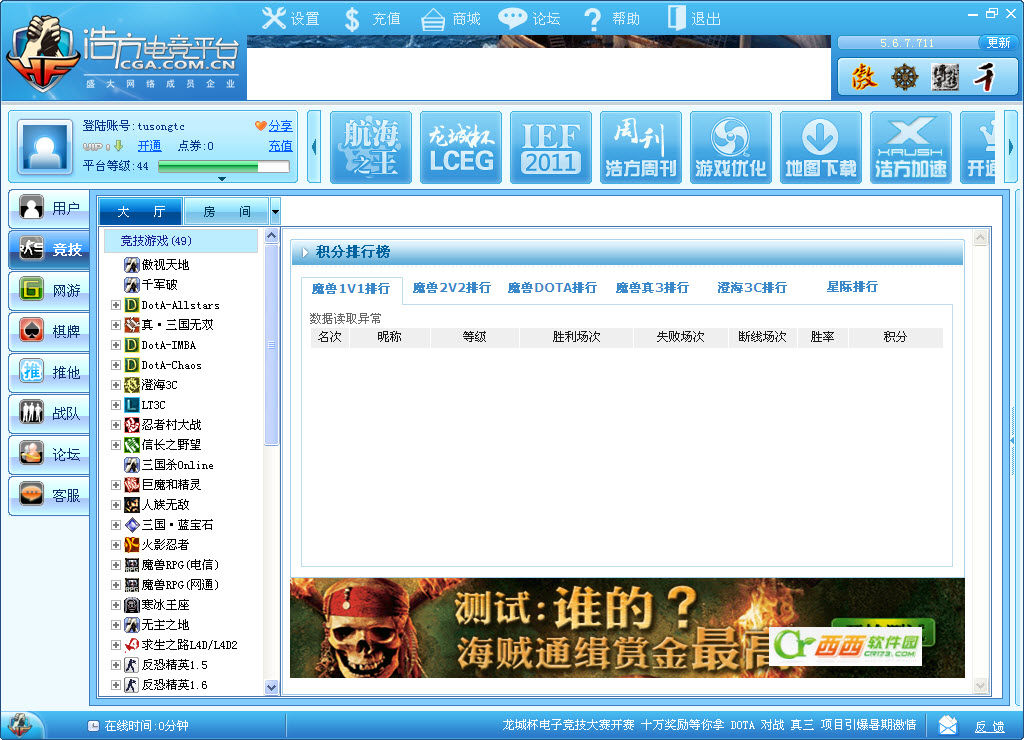The image size is (1024, 740).
Task: Select the 棋牌 sidebar item
Action: tap(50, 331)
